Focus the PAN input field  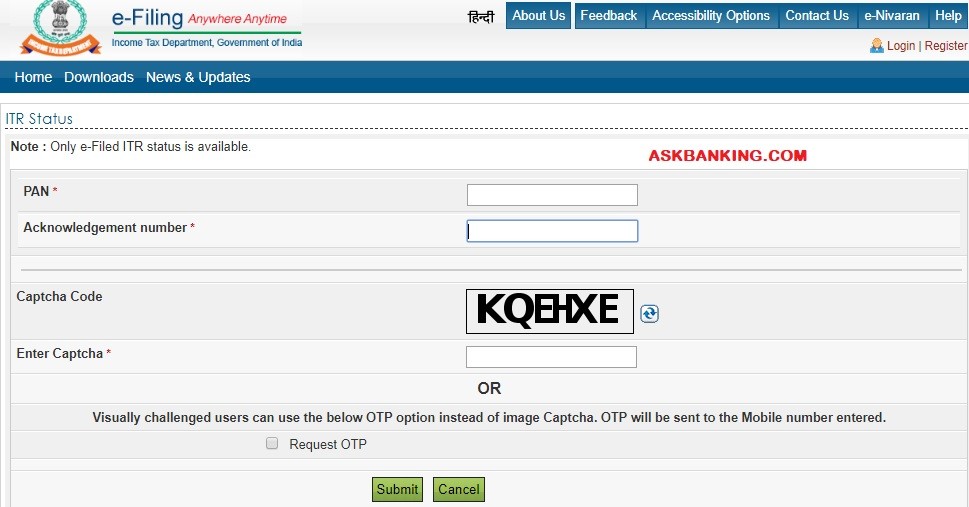[x=552, y=195]
